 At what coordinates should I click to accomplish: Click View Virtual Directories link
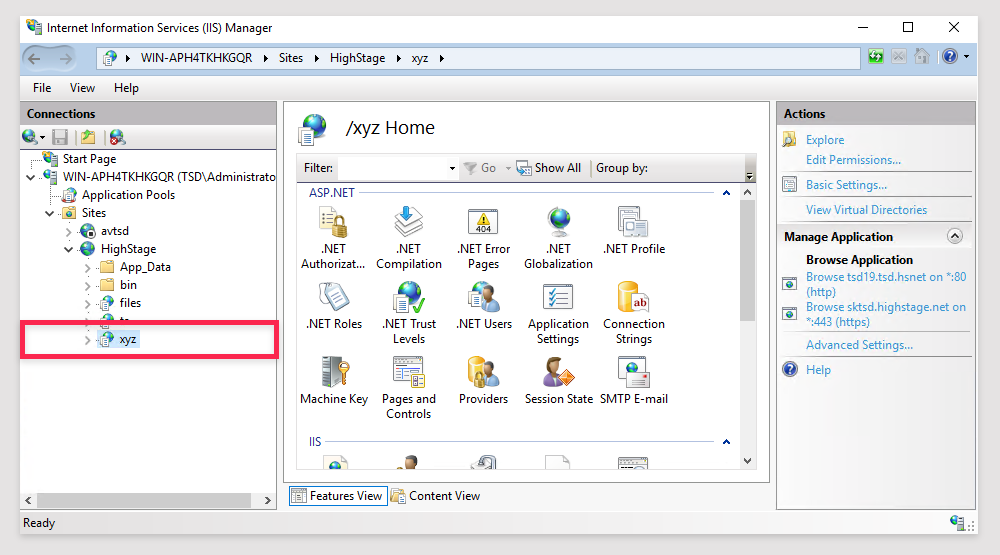pos(866,210)
